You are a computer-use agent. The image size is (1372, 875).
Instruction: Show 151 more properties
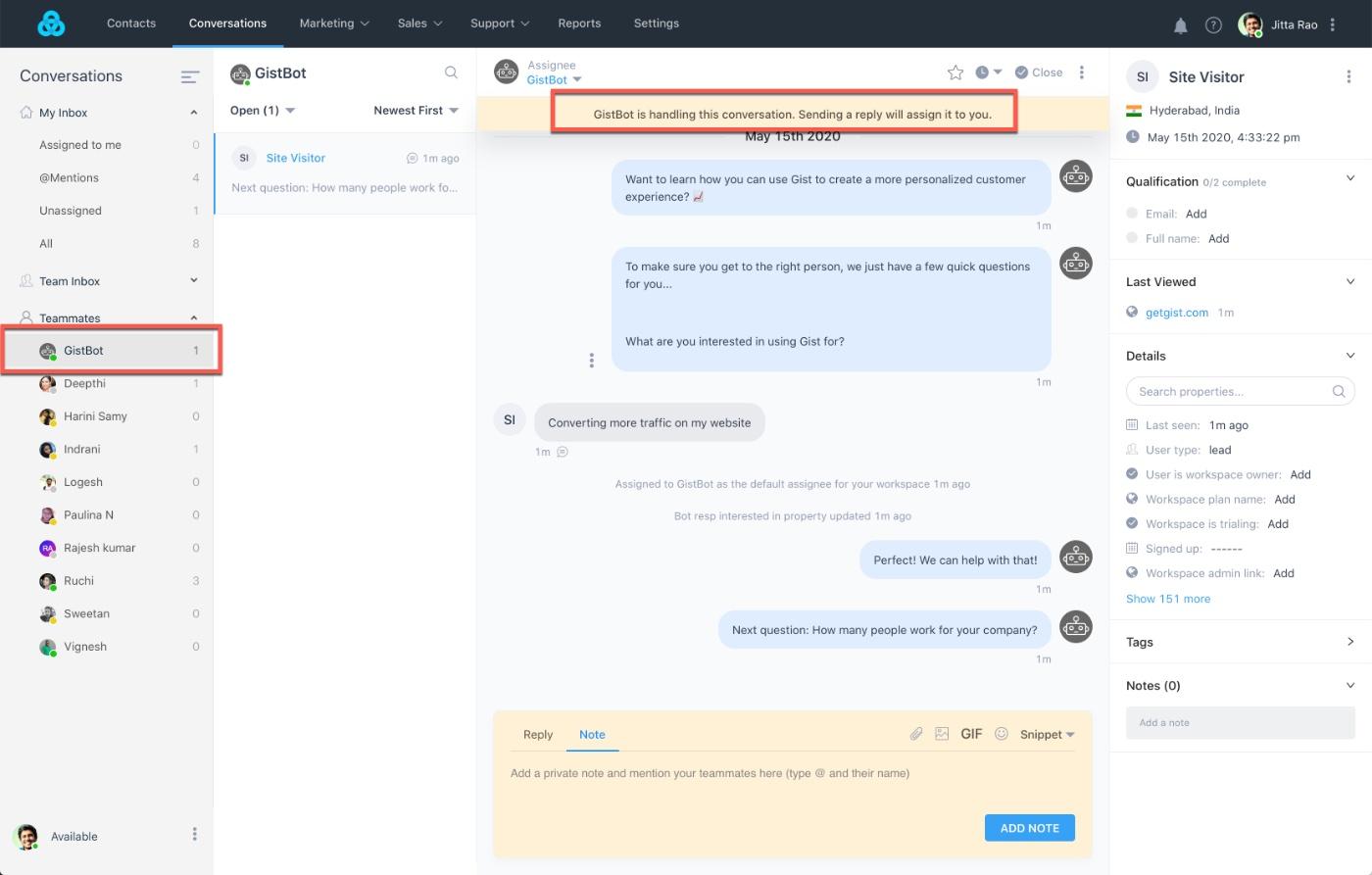pyautogui.click(x=1168, y=599)
